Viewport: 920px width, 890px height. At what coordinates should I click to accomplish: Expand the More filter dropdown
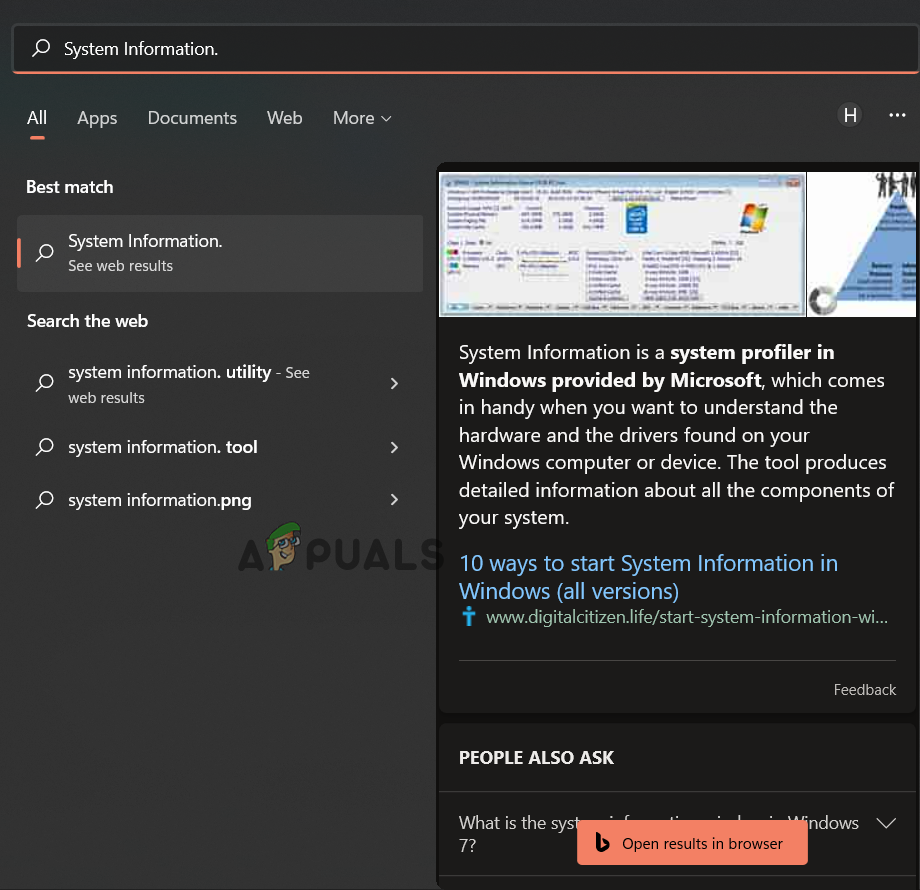[x=362, y=118]
